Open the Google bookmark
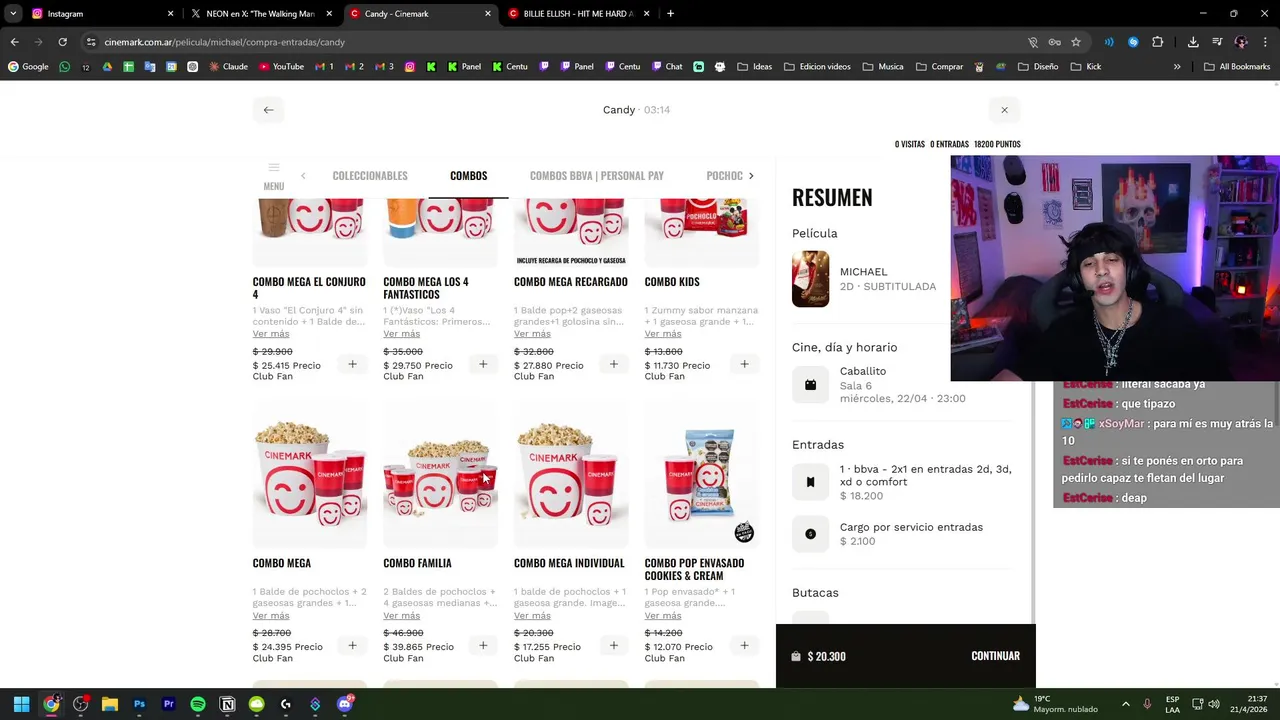 28,67
